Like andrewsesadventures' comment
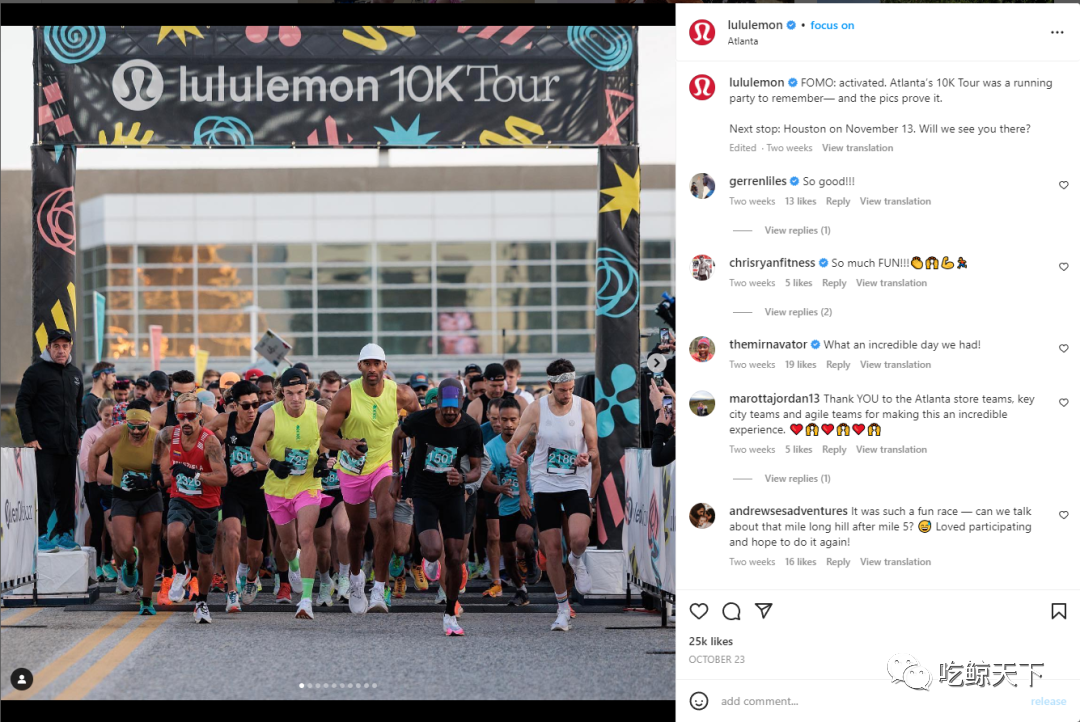This screenshot has width=1080, height=722. point(1063,515)
